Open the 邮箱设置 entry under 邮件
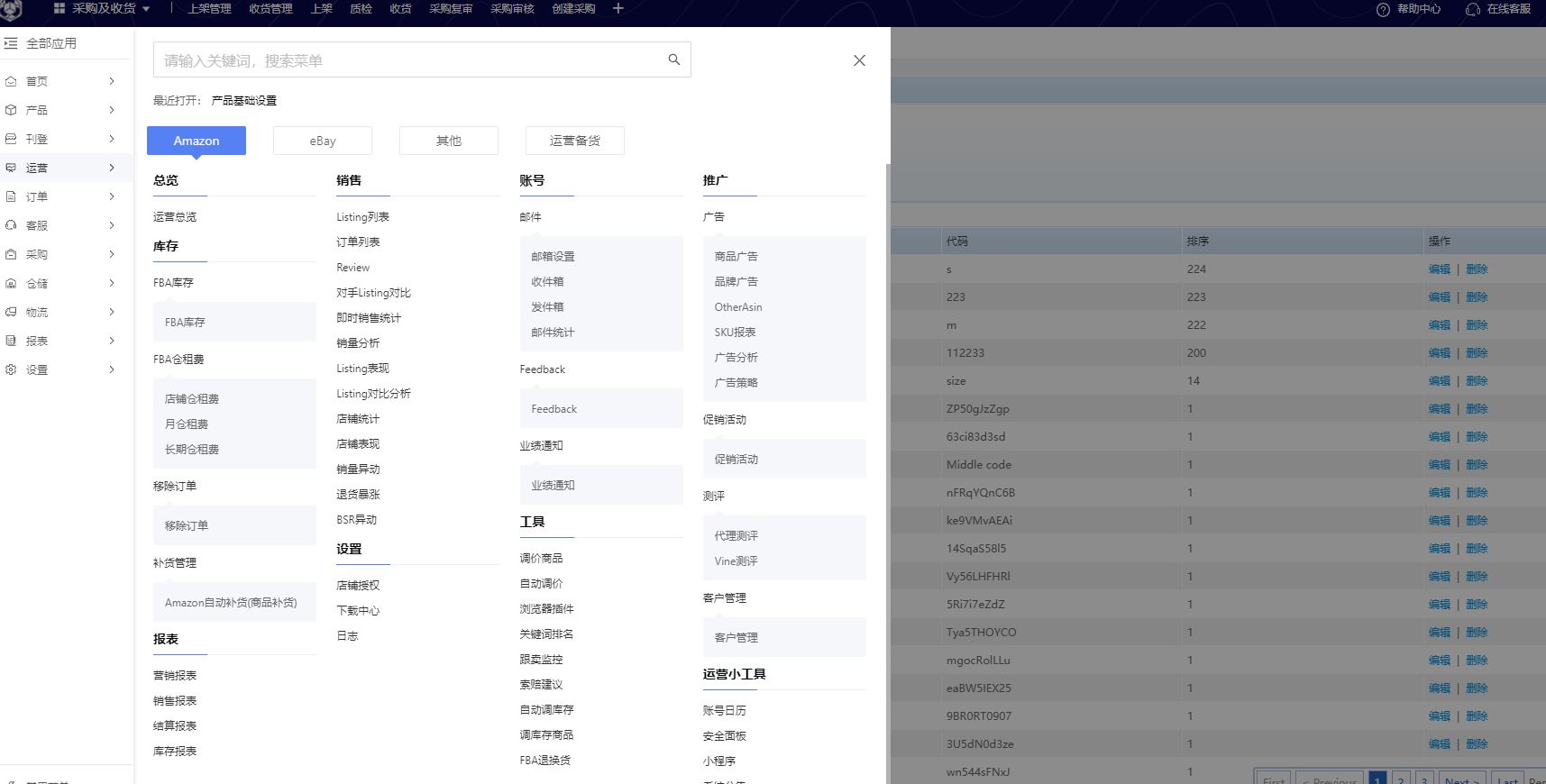 click(x=553, y=257)
